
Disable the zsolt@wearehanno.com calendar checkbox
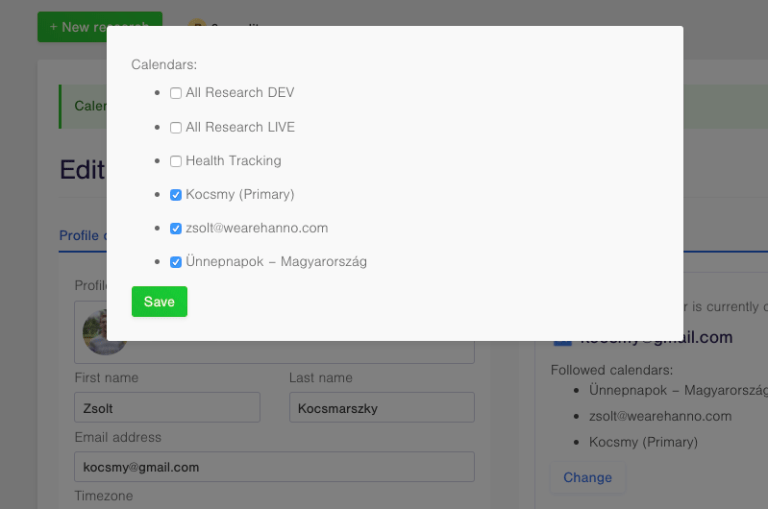(x=176, y=229)
